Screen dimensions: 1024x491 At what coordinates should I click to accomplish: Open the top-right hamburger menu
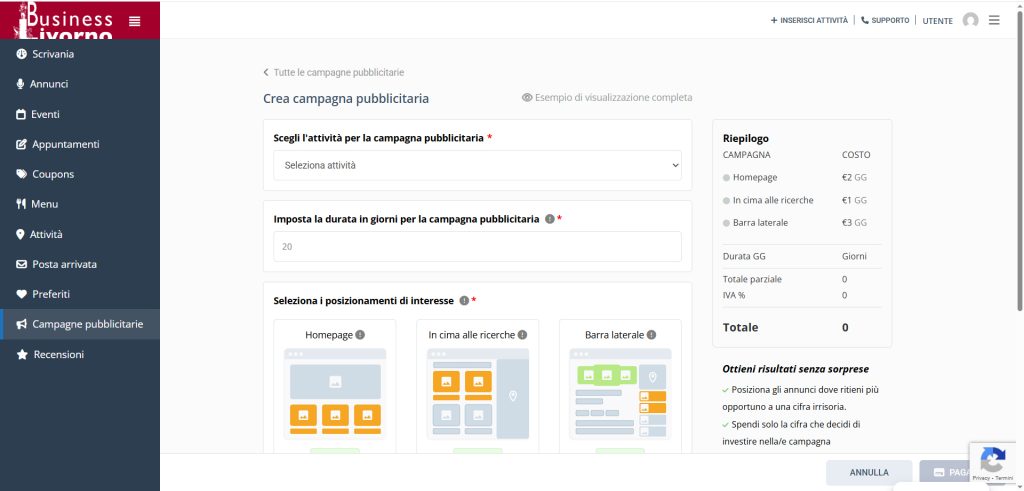coord(994,20)
